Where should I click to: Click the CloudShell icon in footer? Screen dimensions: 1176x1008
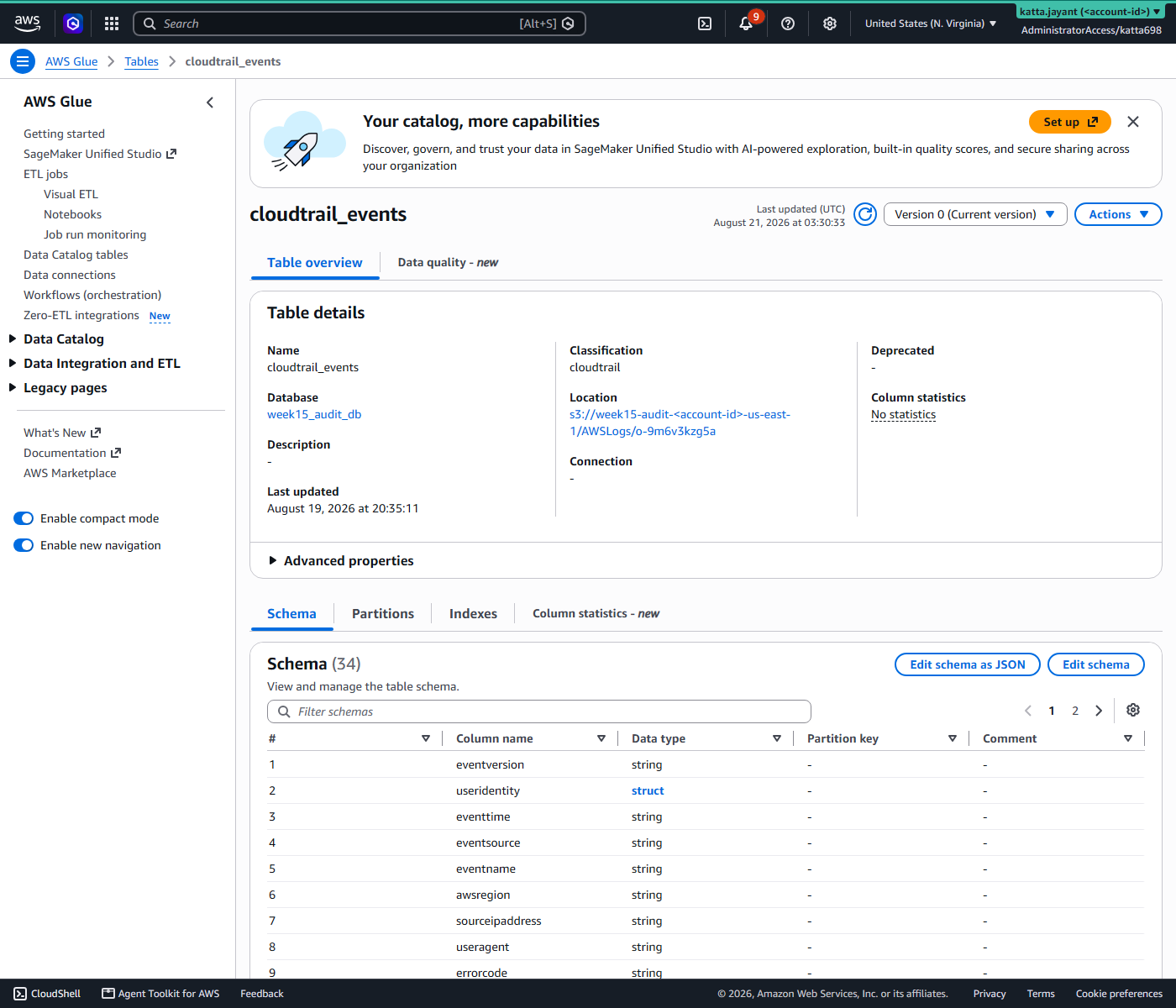pos(20,994)
